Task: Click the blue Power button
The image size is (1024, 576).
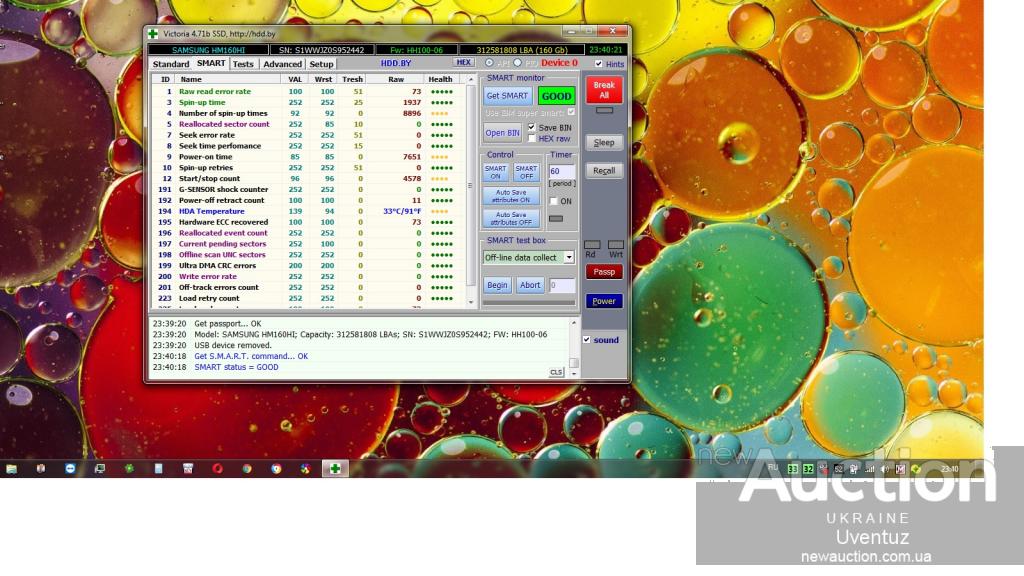Action: click(x=604, y=301)
